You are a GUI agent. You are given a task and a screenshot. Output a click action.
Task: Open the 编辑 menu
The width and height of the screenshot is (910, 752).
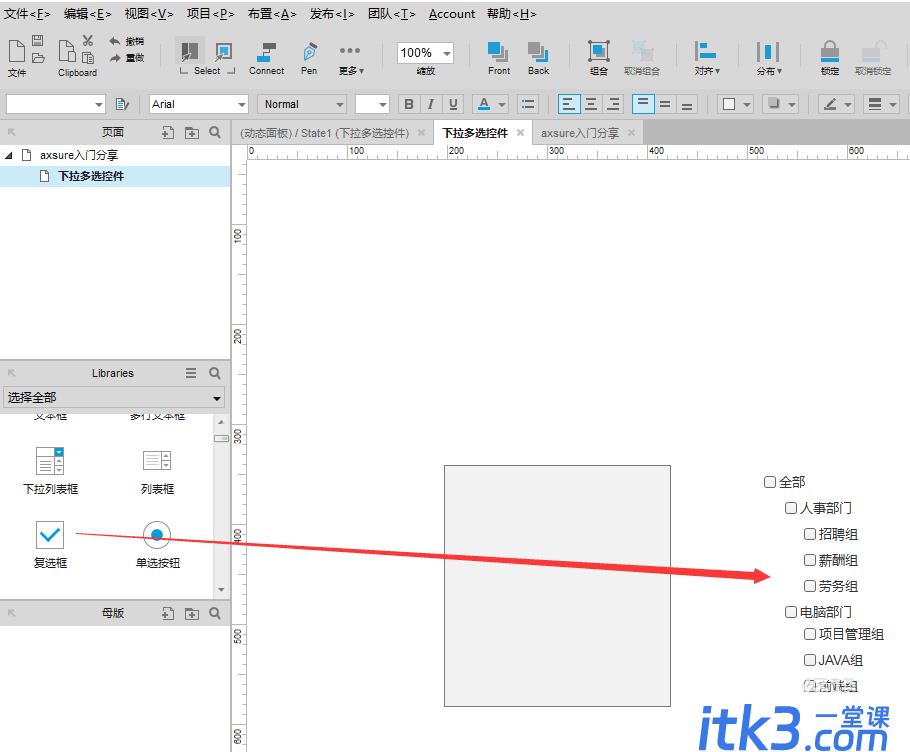point(88,14)
